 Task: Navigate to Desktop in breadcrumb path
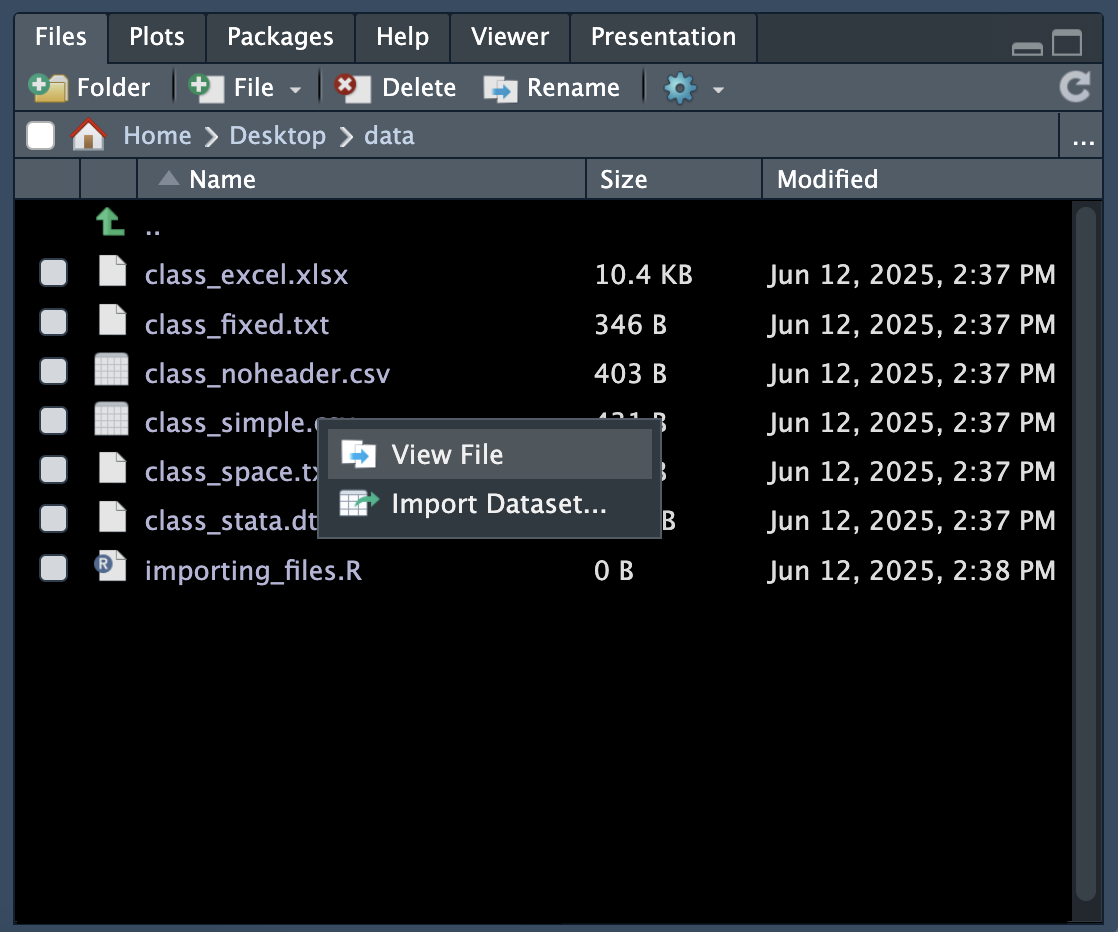coord(277,136)
